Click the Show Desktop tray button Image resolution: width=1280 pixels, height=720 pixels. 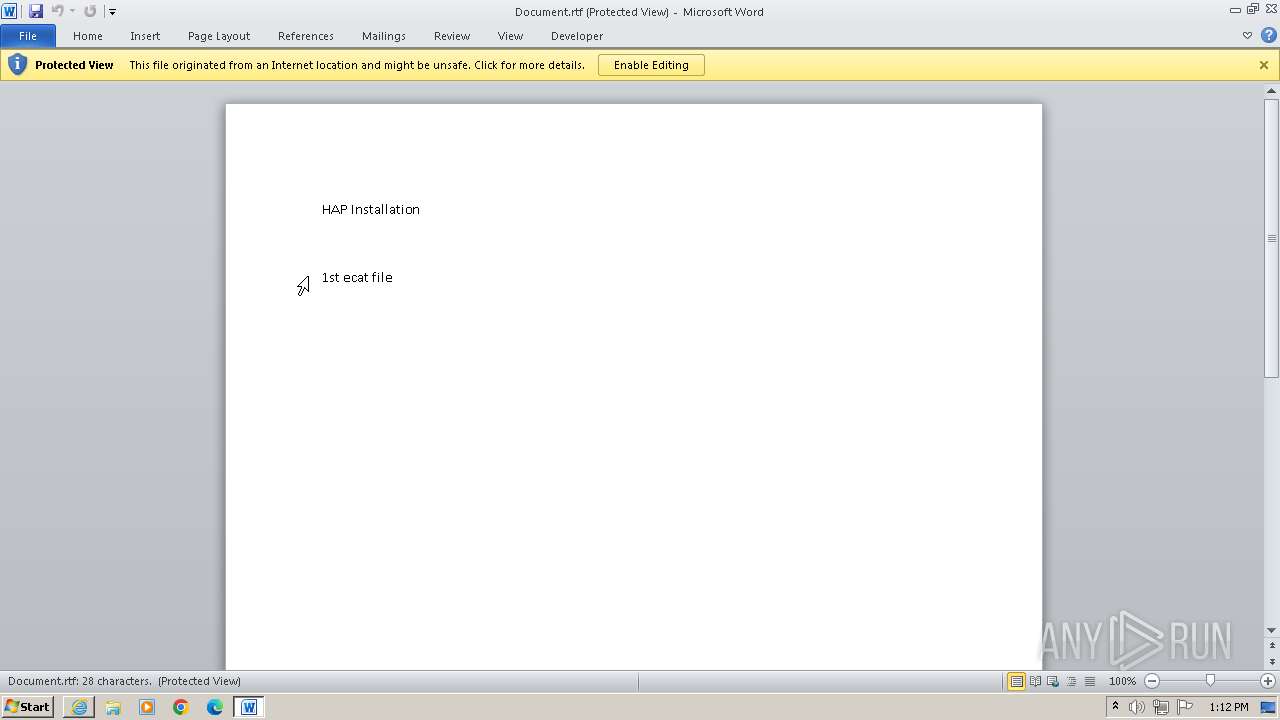click(x=1268, y=707)
